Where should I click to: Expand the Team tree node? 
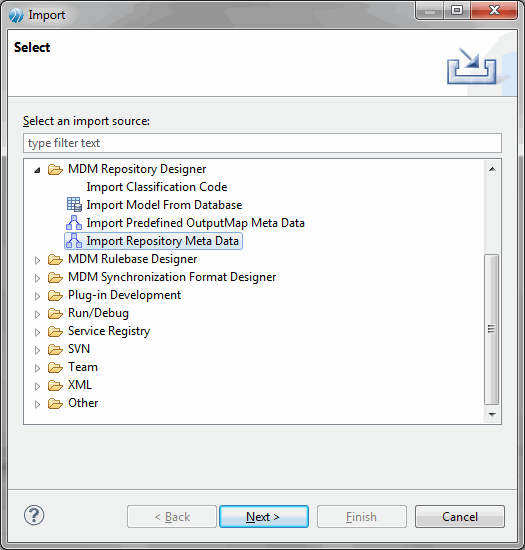[x=37, y=368]
